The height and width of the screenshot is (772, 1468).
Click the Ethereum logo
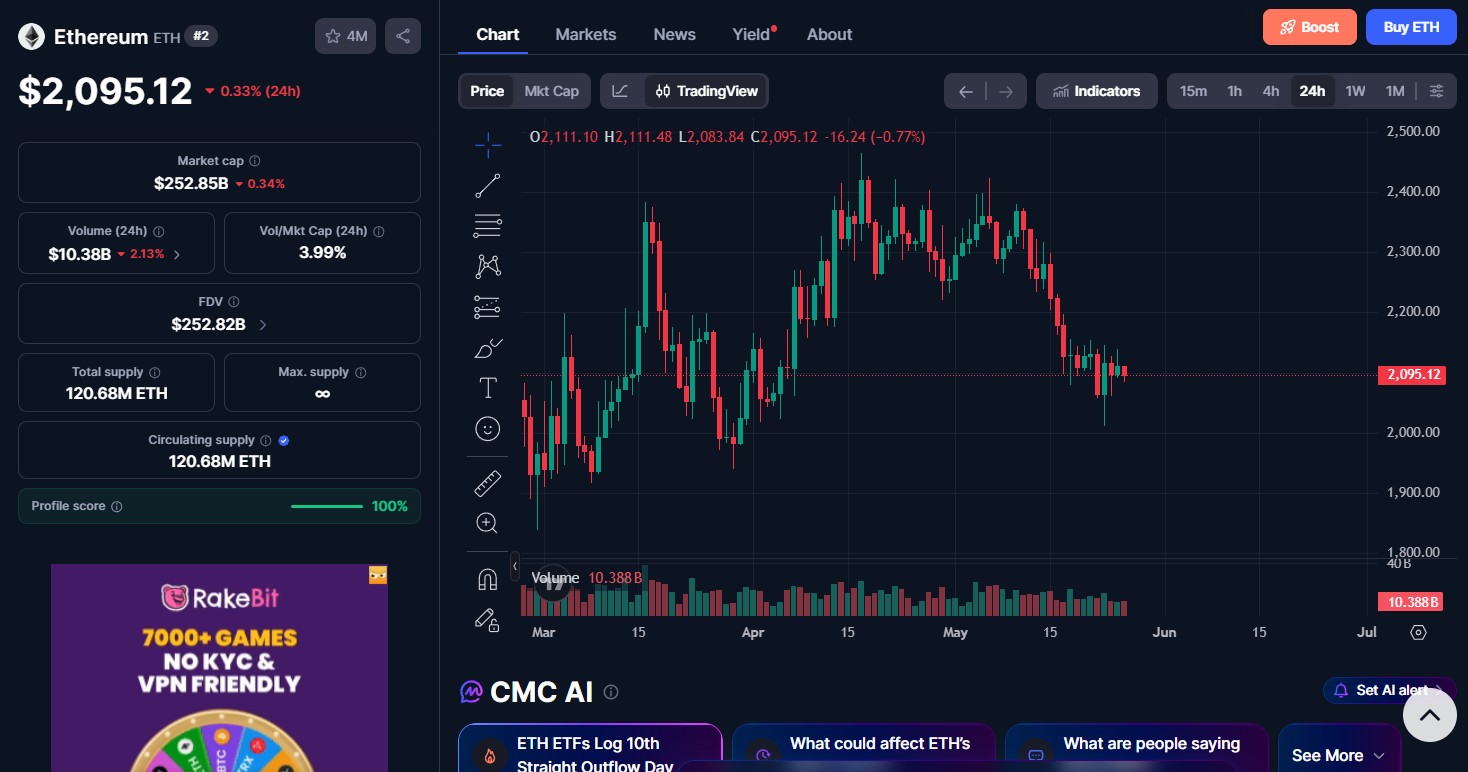click(32, 37)
